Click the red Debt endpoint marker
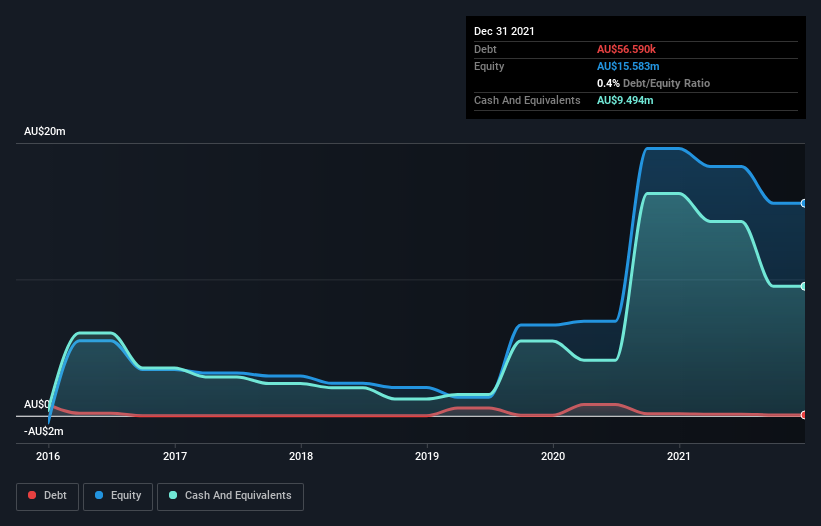 point(804,415)
